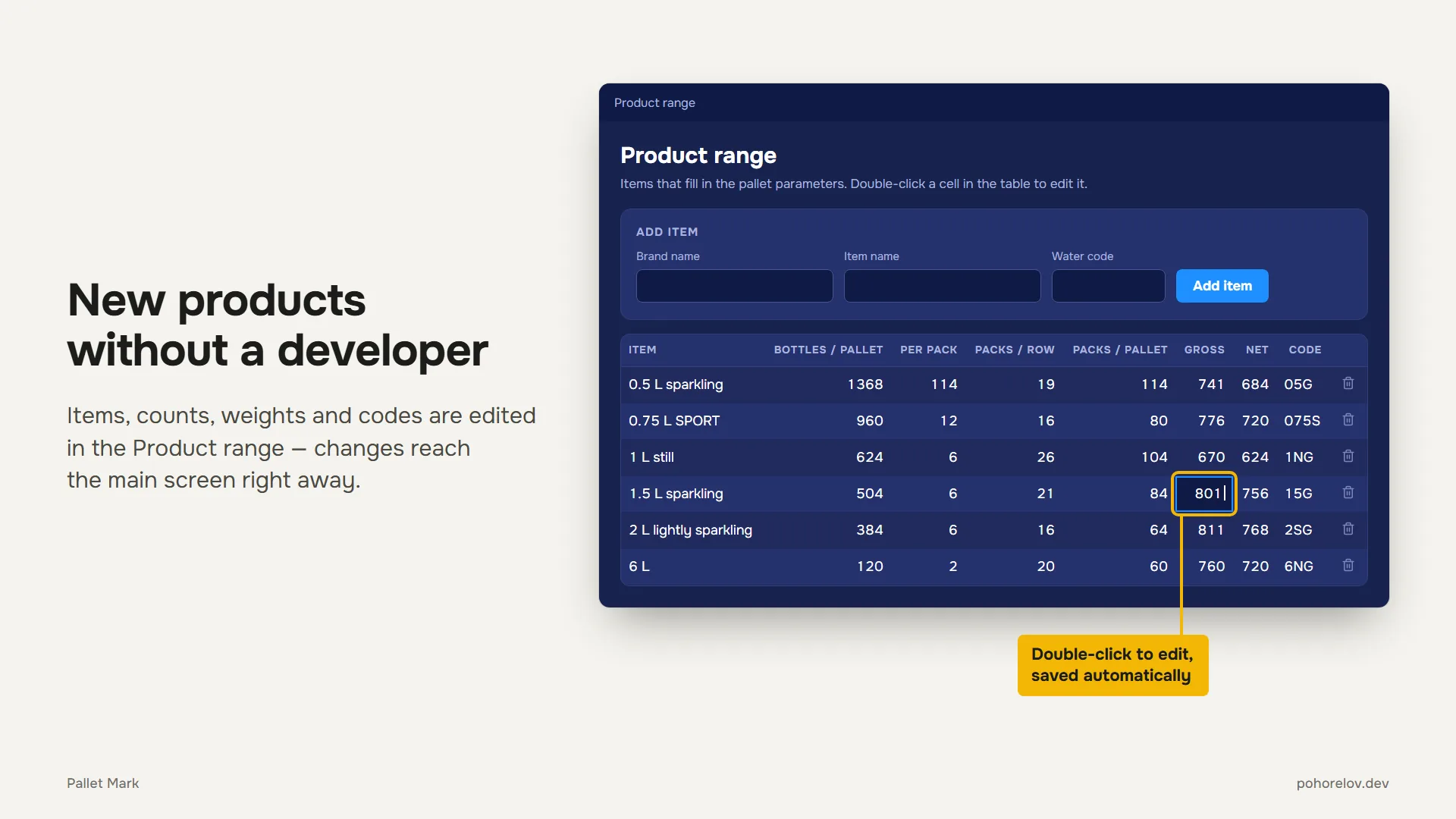This screenshot has width=1456, height=819.
Task: Click code cell 05G
Action: click(x=1298, y=384)
